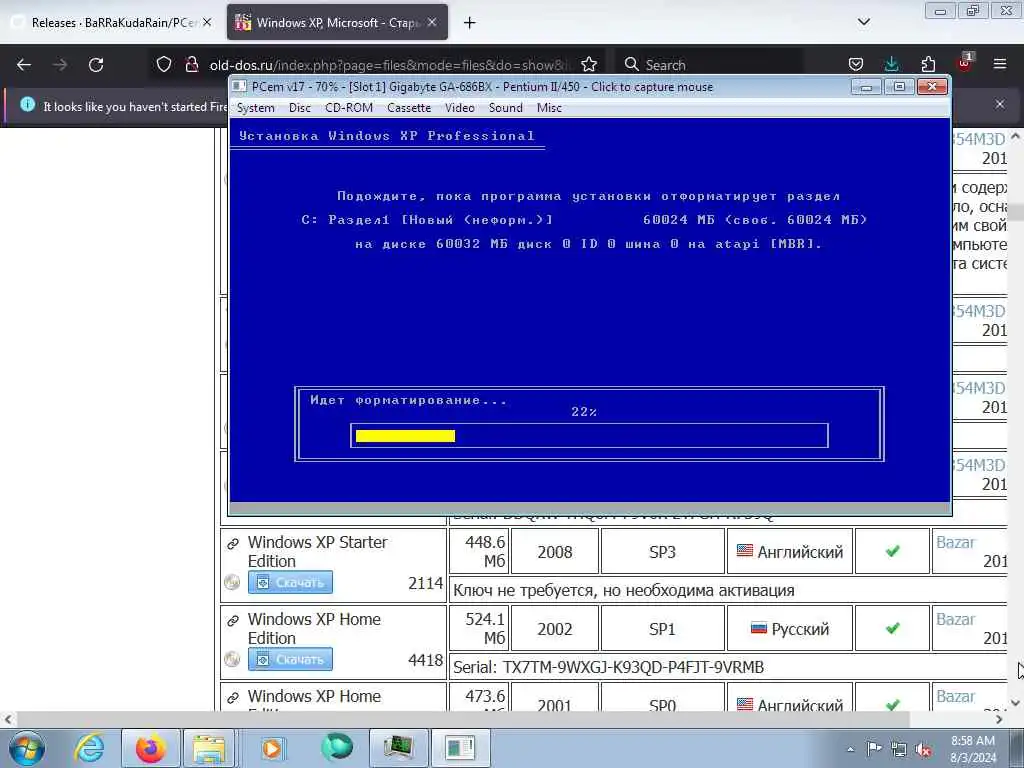Image resolution: width=1024 pixels, height=768 pixels.
Task: Open the Windows XP Home Edition 524.1 МБ permalink icon
Action: pos(232,620)
